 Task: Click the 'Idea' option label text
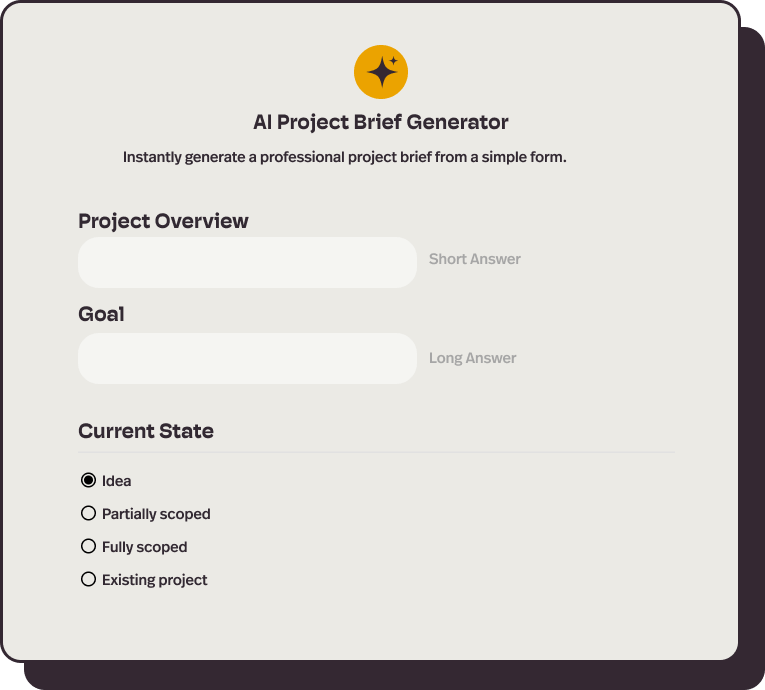tap(117, 481)
